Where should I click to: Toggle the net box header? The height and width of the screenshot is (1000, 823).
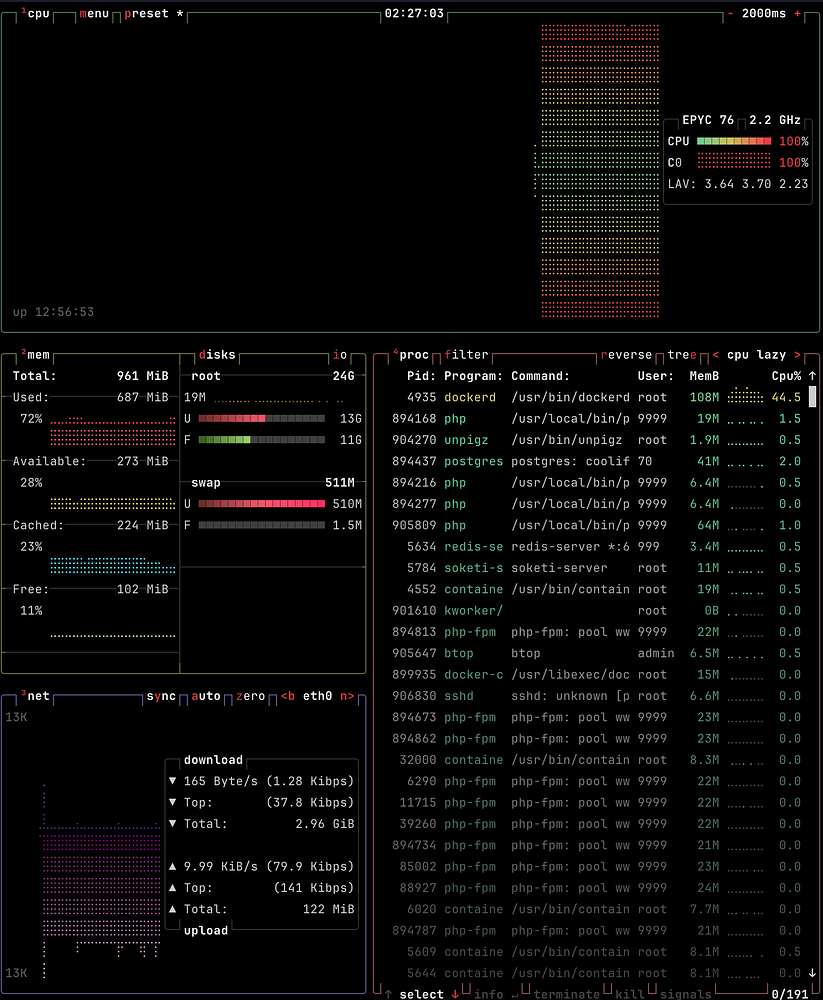click(36, 696)
